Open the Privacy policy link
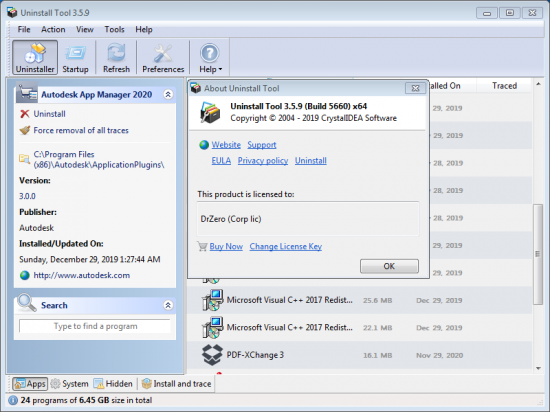 pyautogui.click(x=263, y=161)
